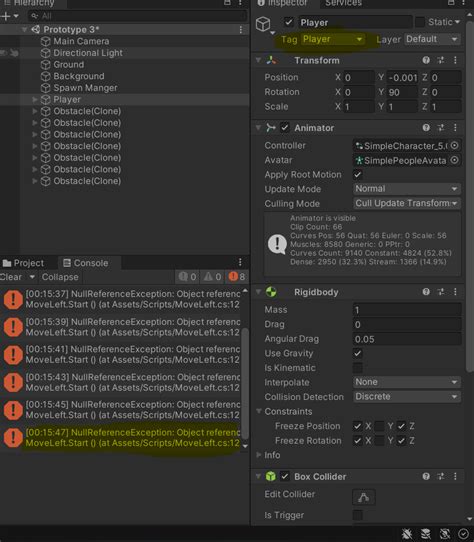
Task: Open Interpolate dropdown set to None
Action: 407,382
